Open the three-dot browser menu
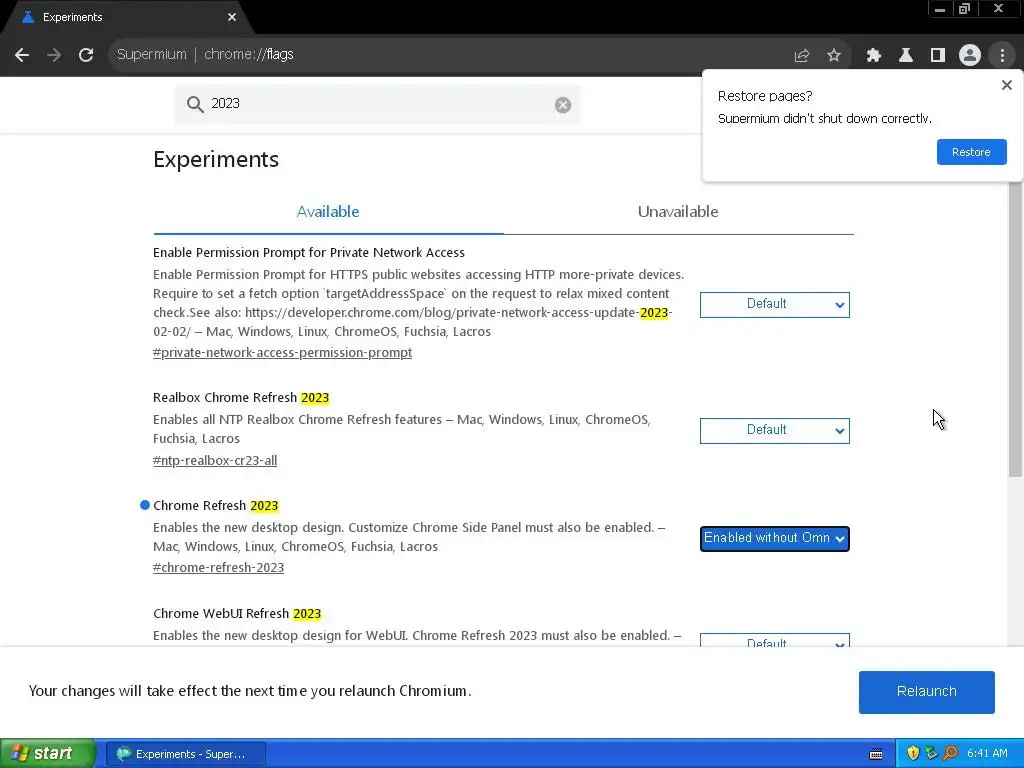The width and height of the screenshot is (1024, 768). (x=1002, y=56)
